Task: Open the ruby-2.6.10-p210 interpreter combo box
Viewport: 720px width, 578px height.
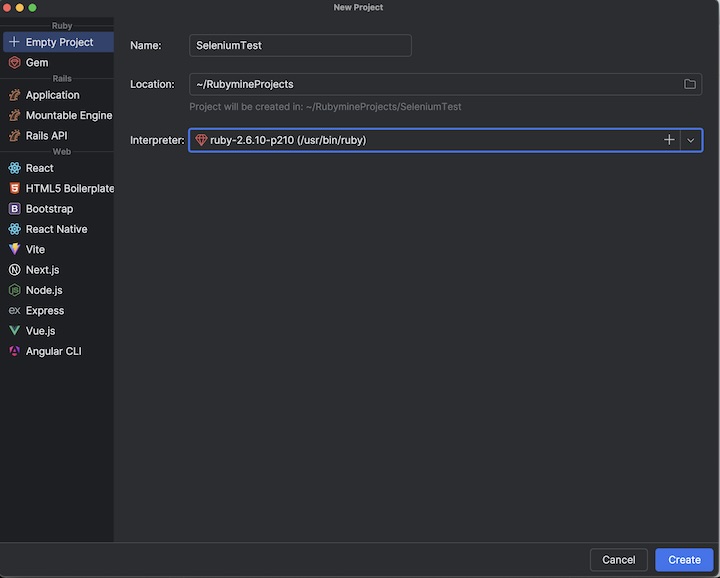Action: click(x=420, y=140)
